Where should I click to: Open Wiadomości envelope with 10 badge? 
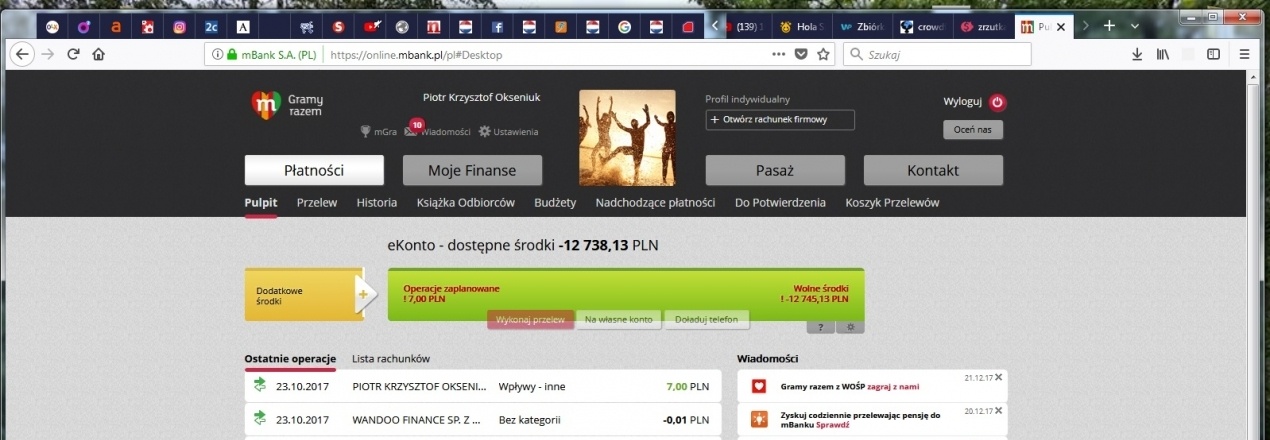click(x=412, y=130)
